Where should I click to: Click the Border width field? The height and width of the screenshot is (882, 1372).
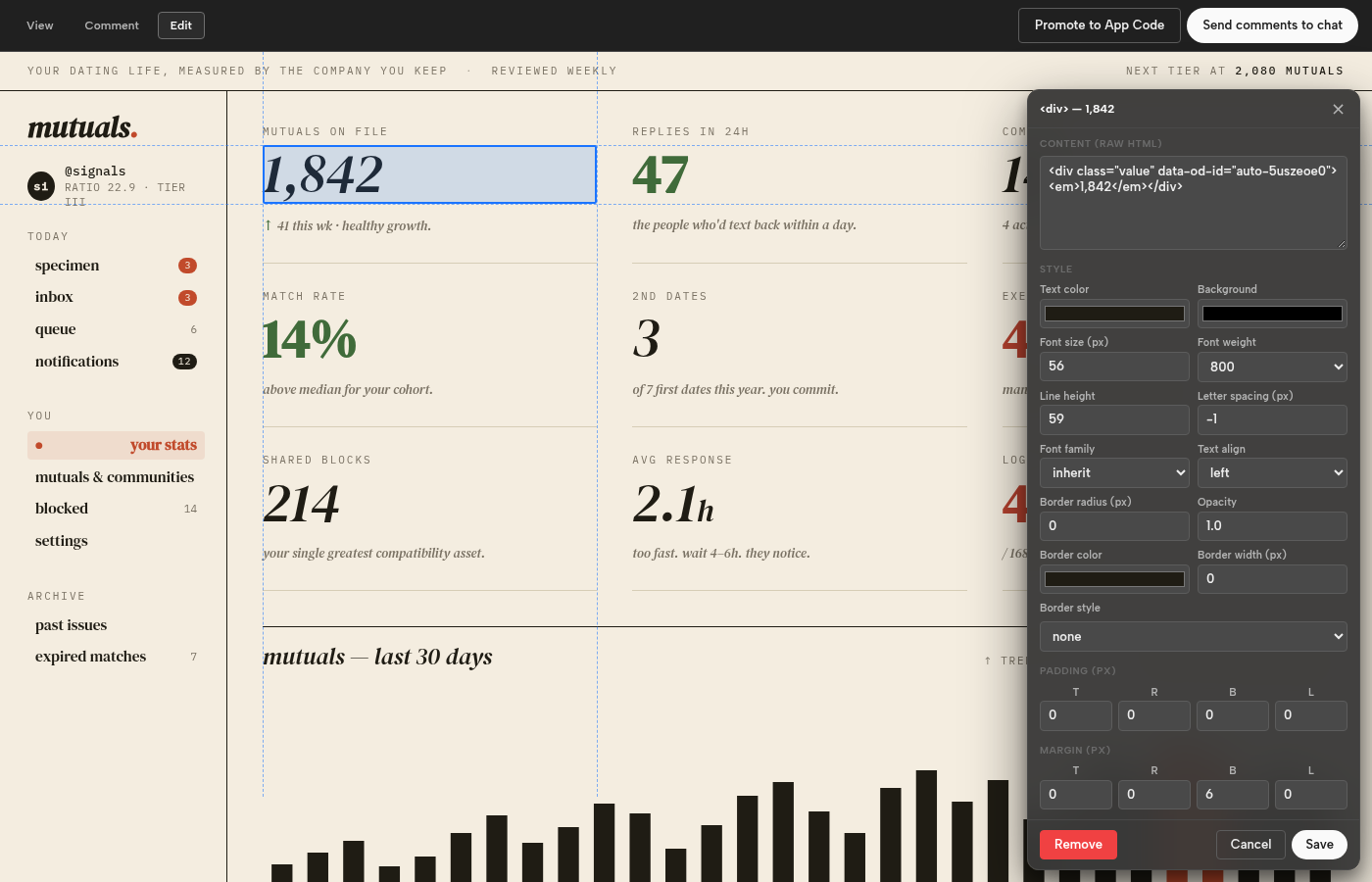point(1272,579)
